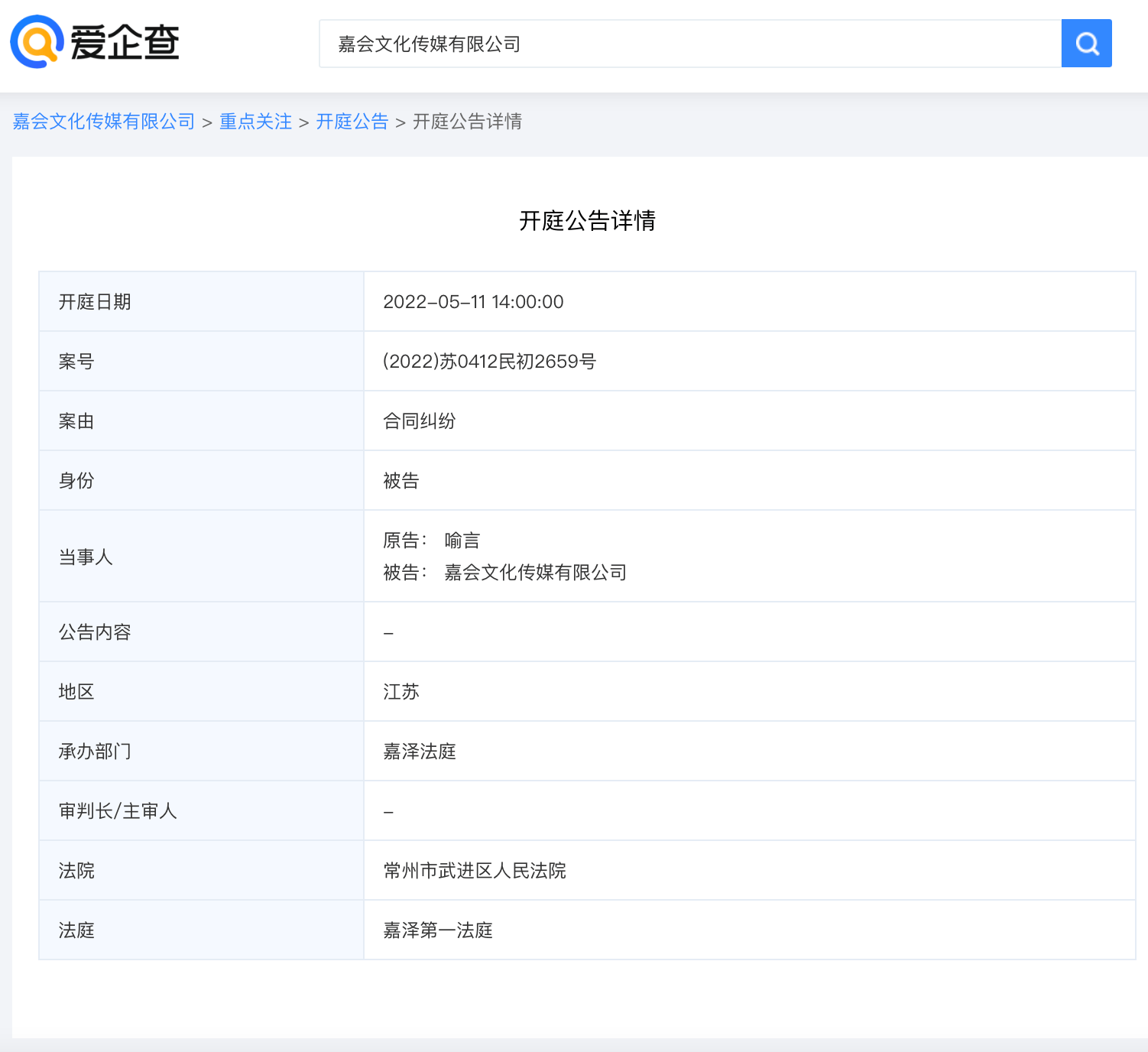
Task: Click the page title 开庭公告详情
Action: (587, 221)
